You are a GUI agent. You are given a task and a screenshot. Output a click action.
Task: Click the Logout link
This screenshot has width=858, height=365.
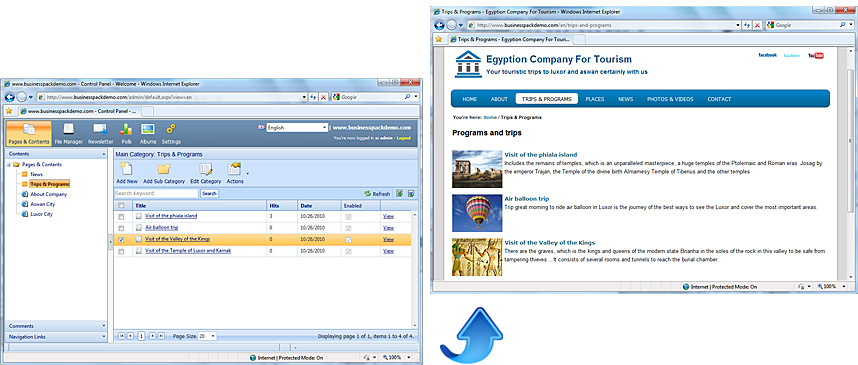pos(403,138)
